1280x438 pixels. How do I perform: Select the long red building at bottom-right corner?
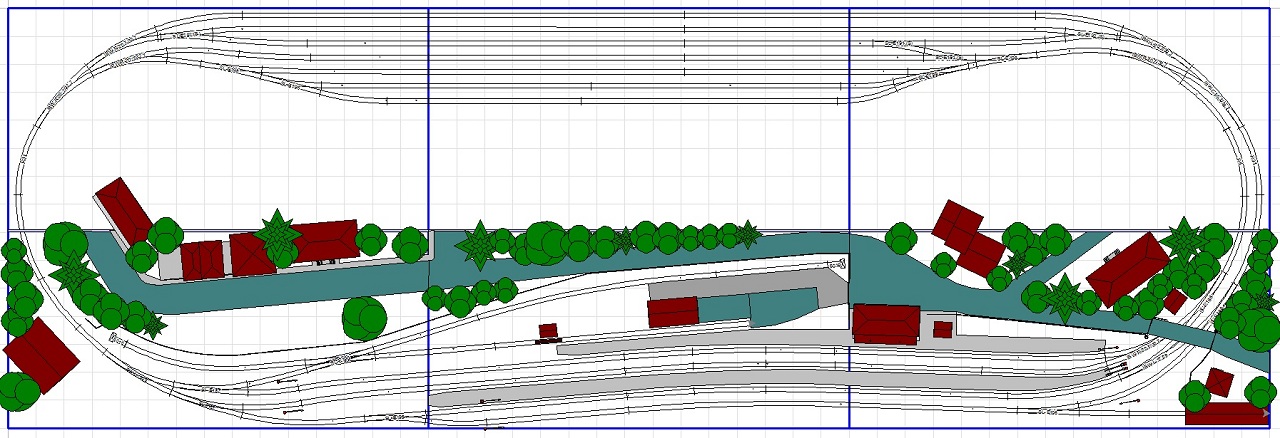point(1226,414)
